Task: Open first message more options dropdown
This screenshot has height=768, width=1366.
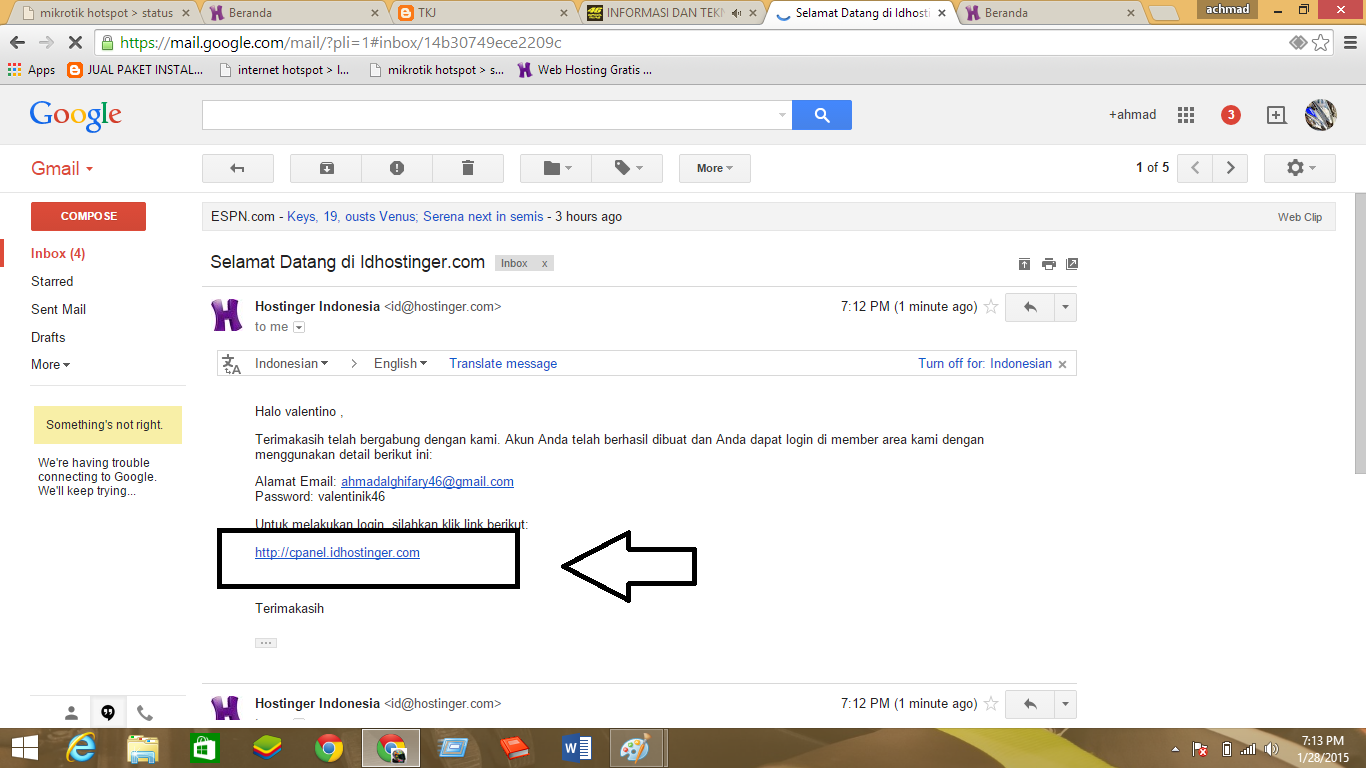Action: [x=1066, y=308]
